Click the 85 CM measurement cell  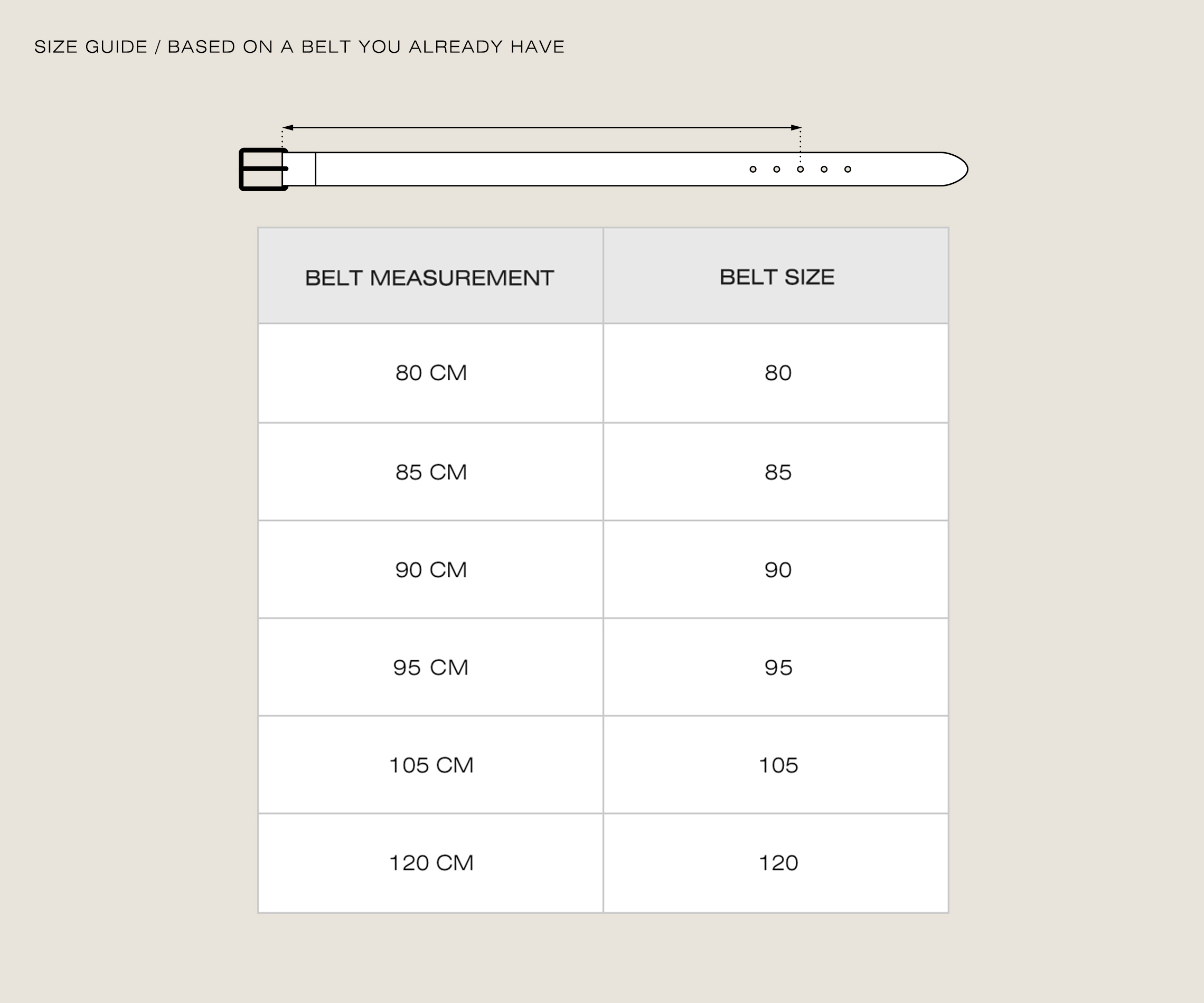point(430,472)
